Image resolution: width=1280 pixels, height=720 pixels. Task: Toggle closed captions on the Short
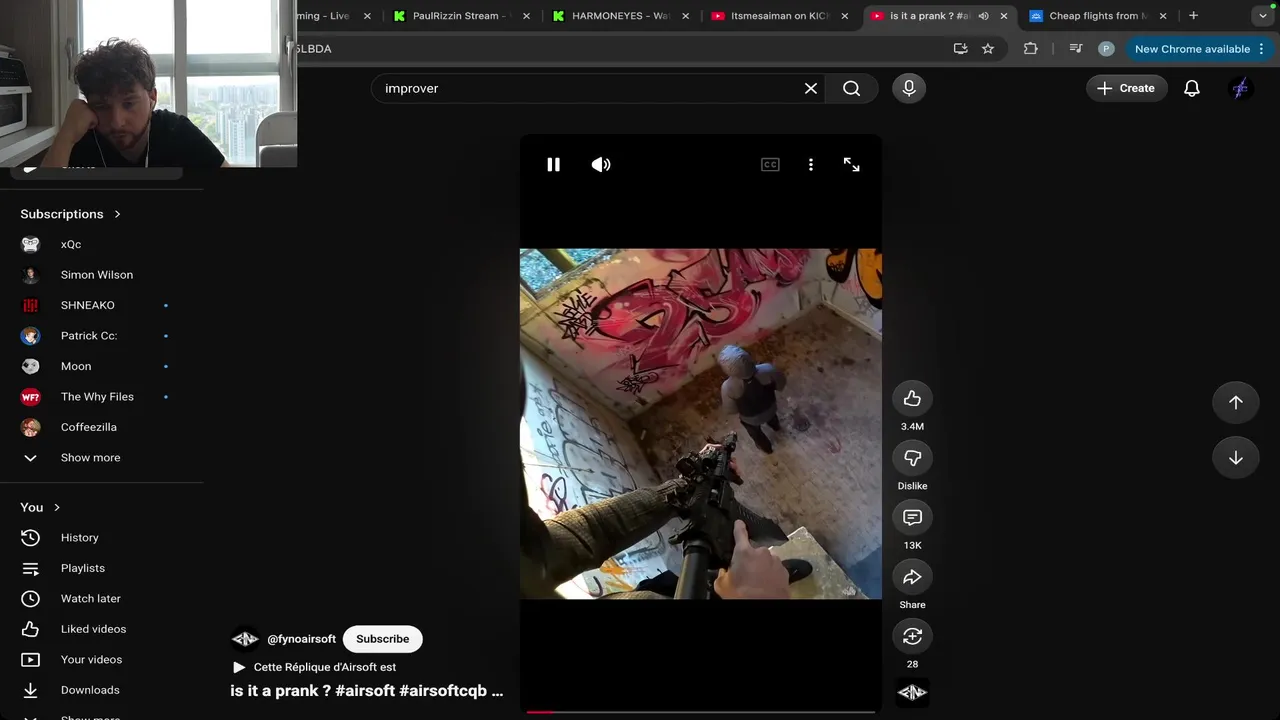[x=770, y=165]
